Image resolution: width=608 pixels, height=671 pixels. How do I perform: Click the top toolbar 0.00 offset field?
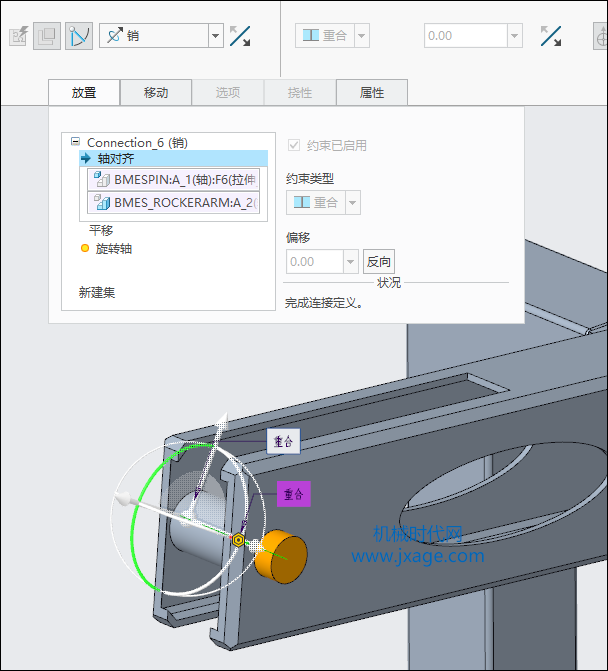(x=466, y=36)
